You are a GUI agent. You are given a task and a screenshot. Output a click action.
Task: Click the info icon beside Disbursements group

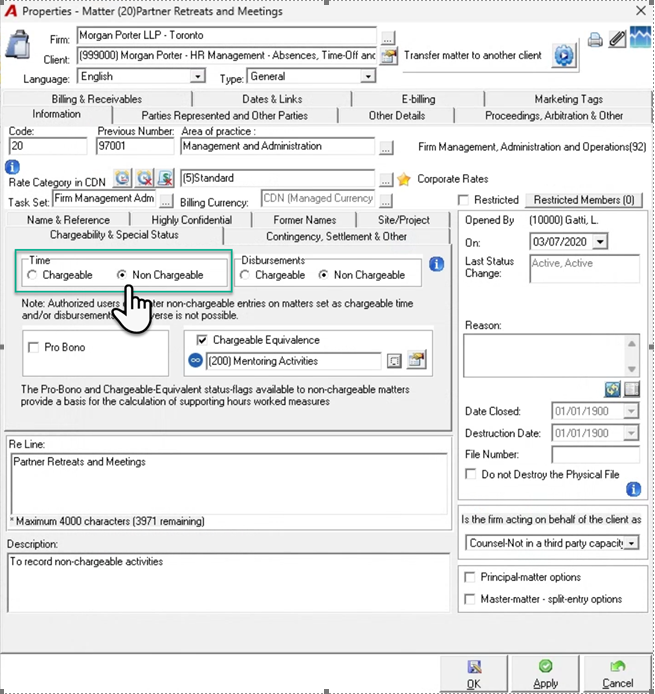coord(436,264)
